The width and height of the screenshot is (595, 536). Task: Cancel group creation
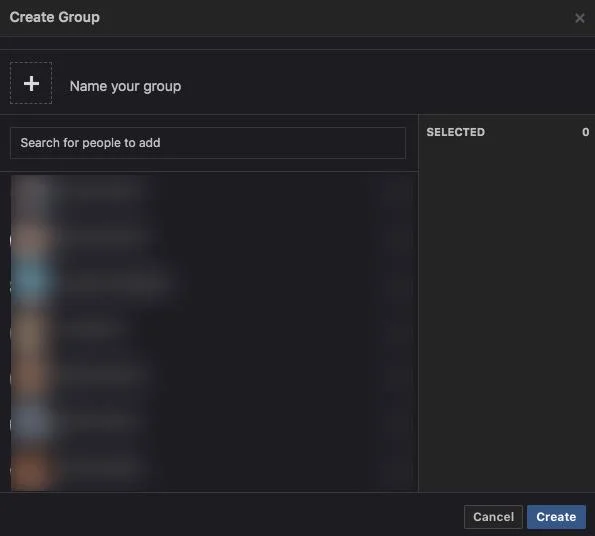click(493, 517)
